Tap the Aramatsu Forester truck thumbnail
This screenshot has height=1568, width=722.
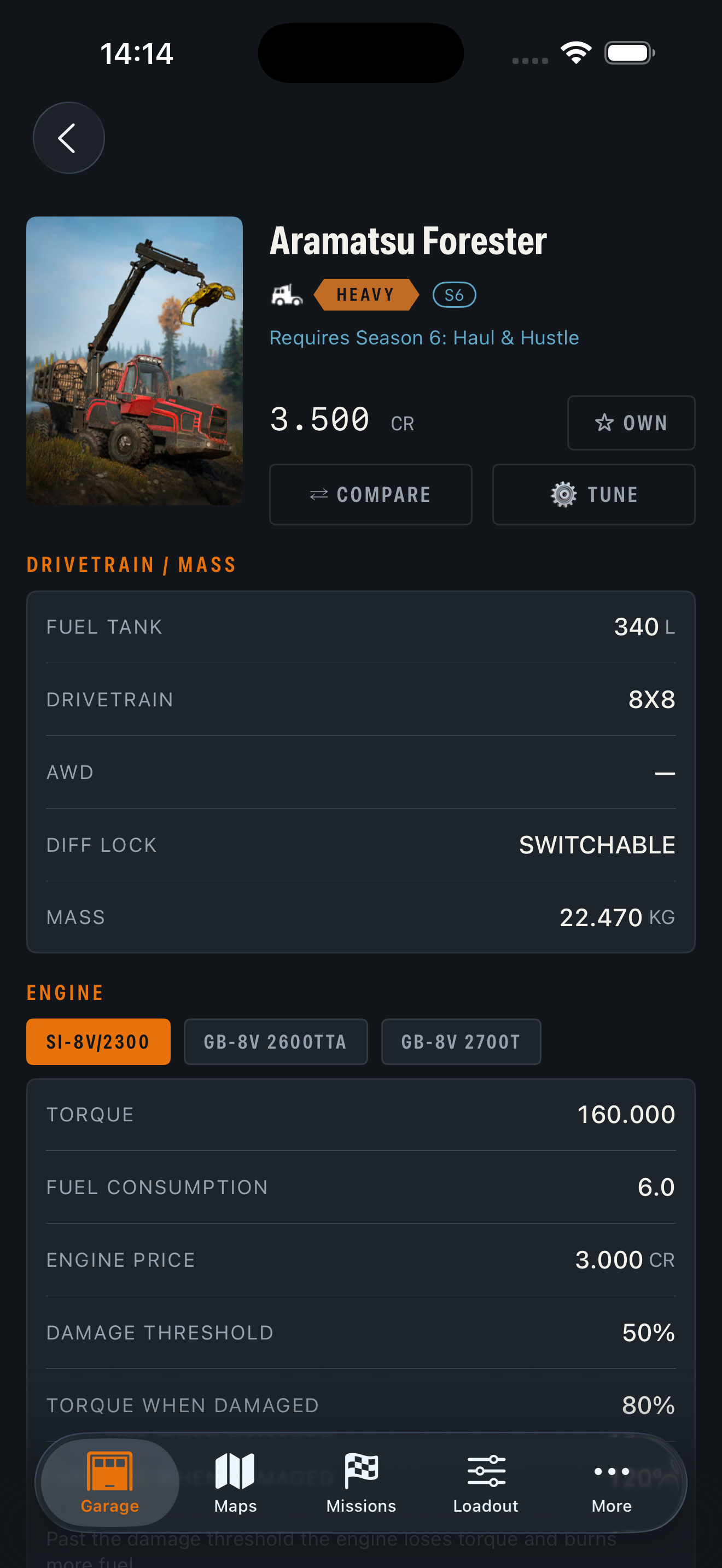tap(135, 360)
